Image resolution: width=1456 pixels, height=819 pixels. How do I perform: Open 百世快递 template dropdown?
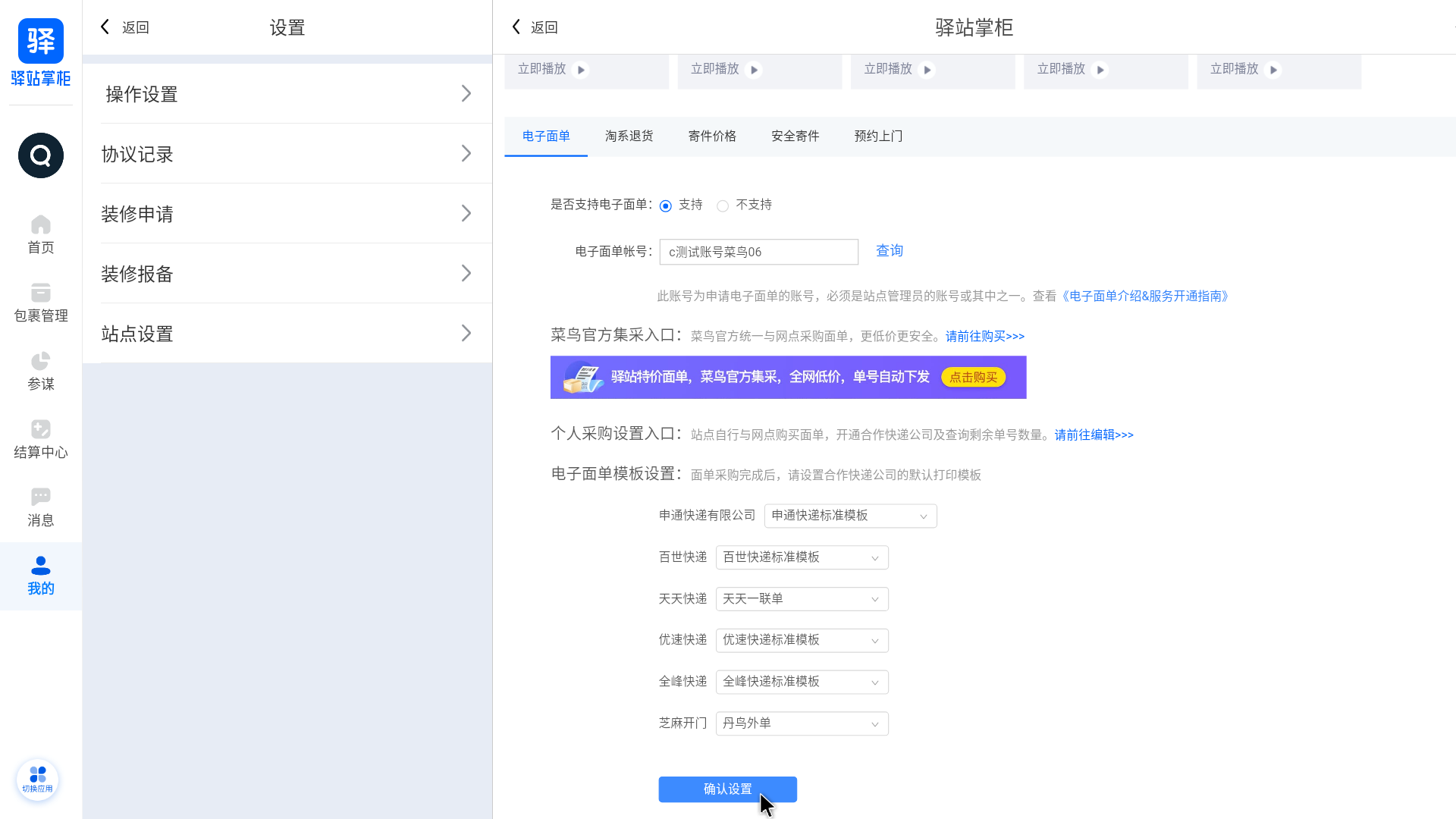click(802, 557)
